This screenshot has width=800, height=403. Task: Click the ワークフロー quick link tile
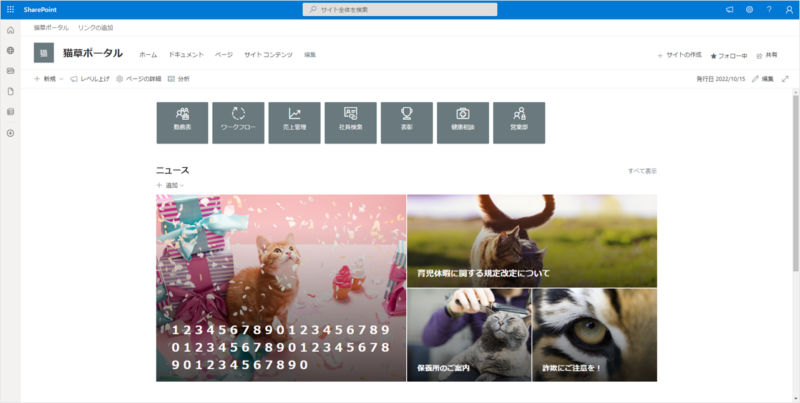238,121
